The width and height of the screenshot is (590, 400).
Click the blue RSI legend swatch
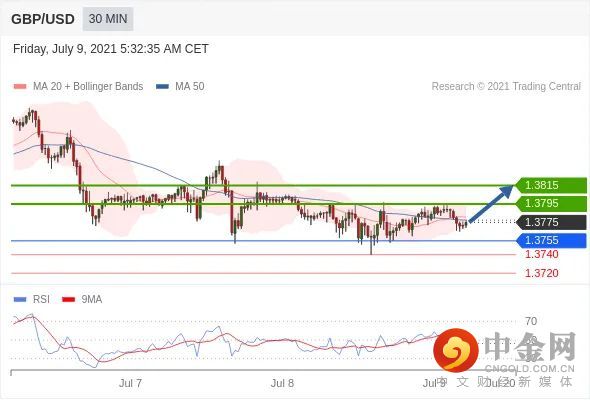[20, 300]
